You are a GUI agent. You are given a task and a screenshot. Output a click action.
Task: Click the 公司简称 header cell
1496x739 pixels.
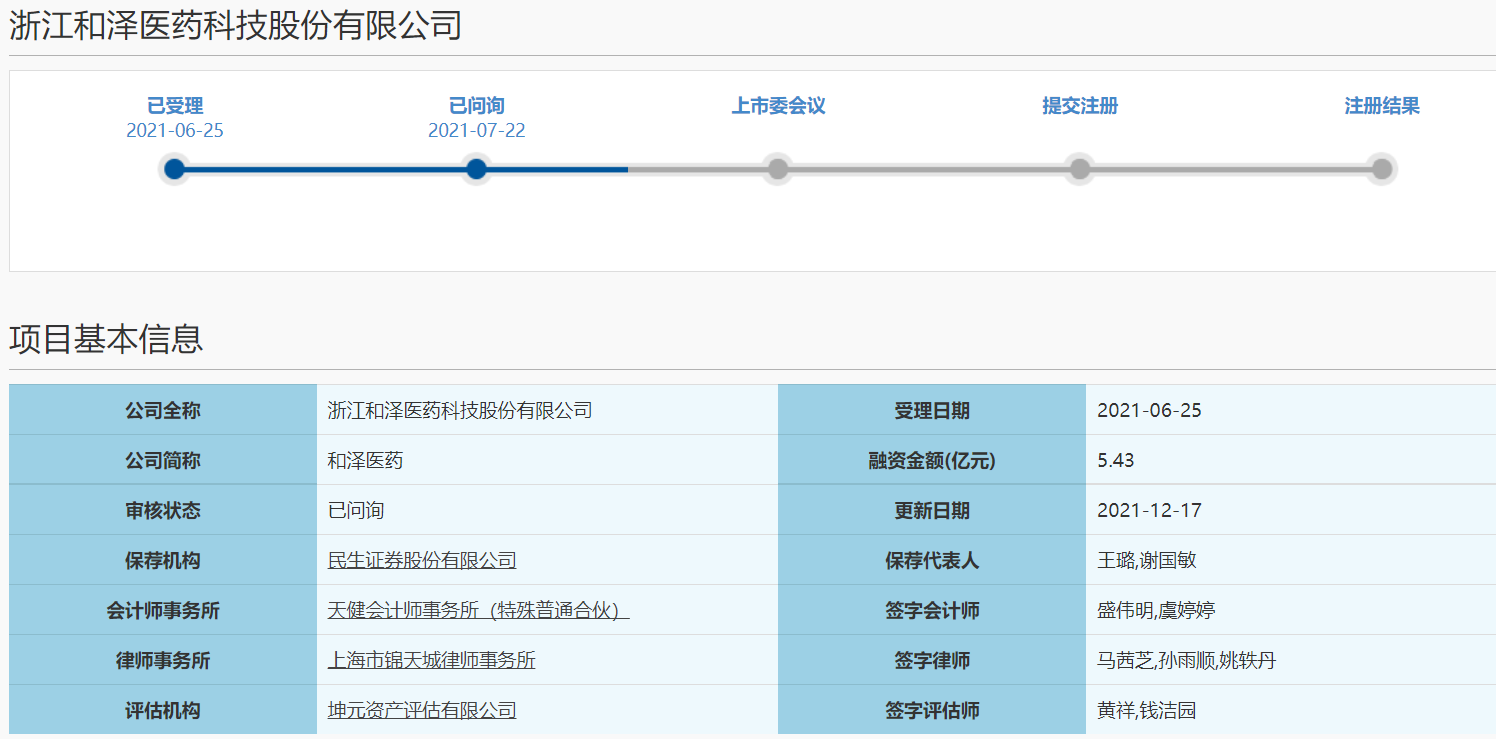(163, 460)
